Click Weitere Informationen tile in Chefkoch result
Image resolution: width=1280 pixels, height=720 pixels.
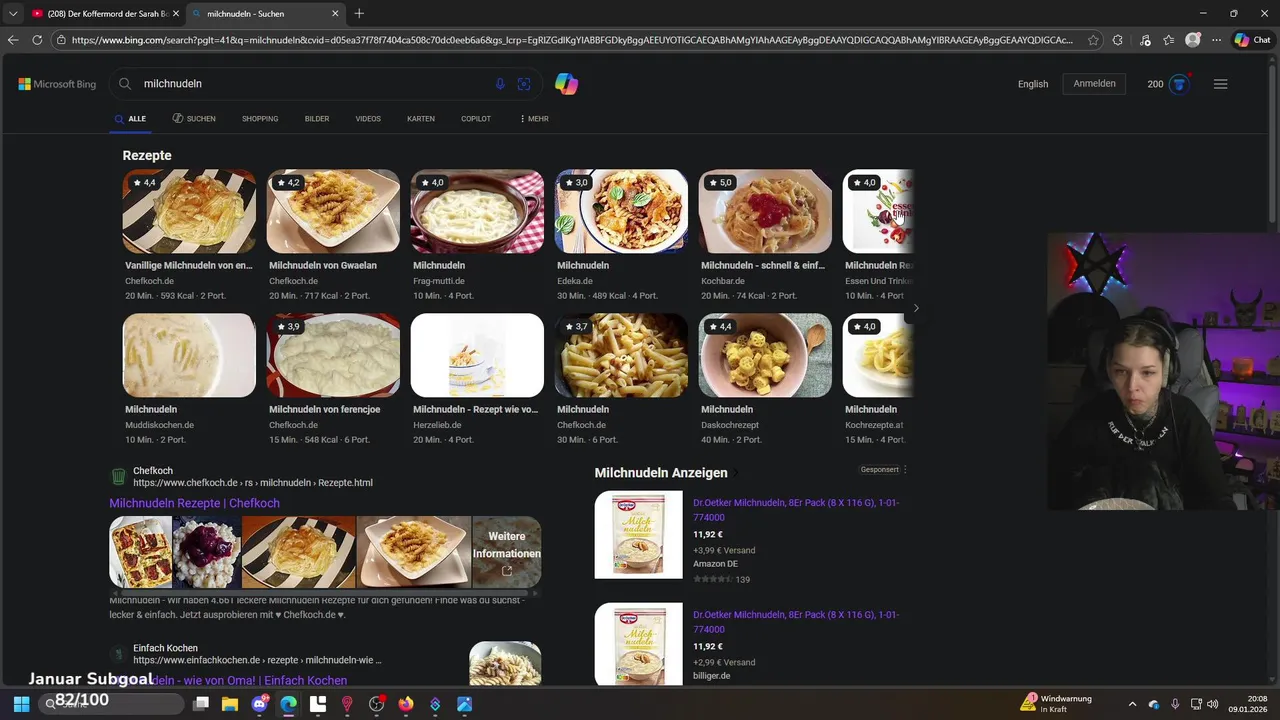pyautogui.click(x=506, y=552)
